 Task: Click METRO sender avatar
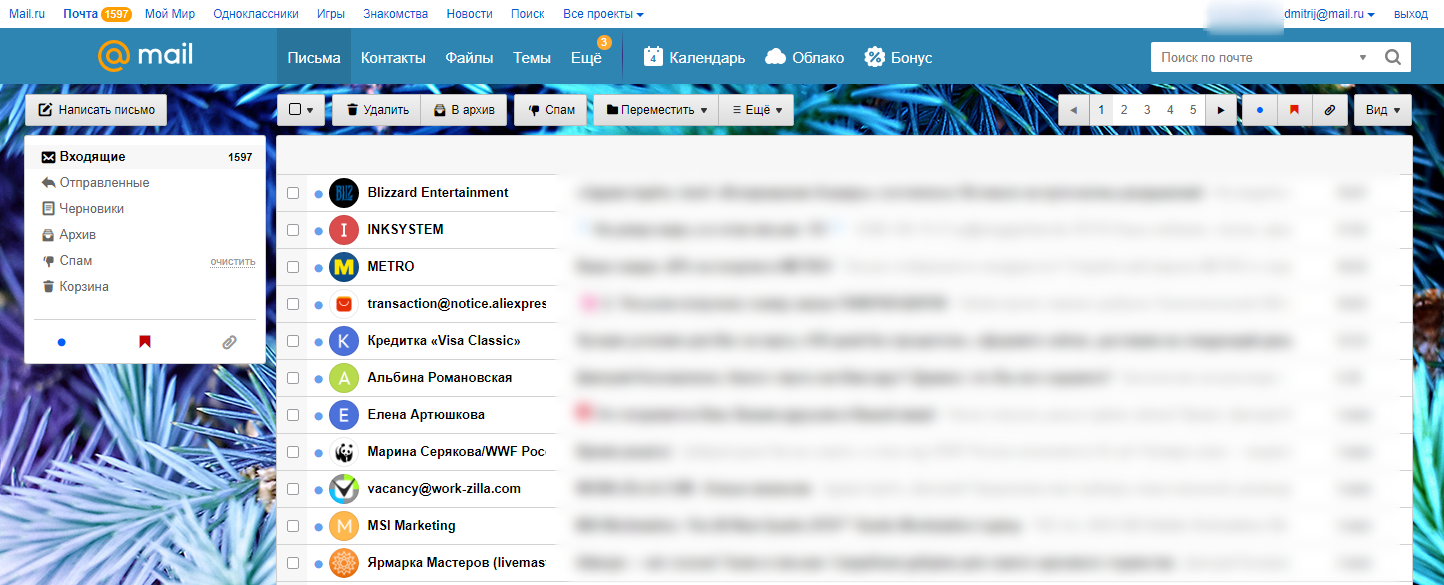pyautogui.click(x=343, y=267)
